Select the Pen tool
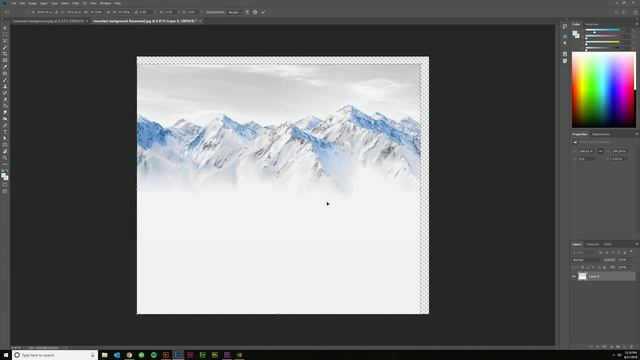Screen dimensions: 640x360 point(5,125)
